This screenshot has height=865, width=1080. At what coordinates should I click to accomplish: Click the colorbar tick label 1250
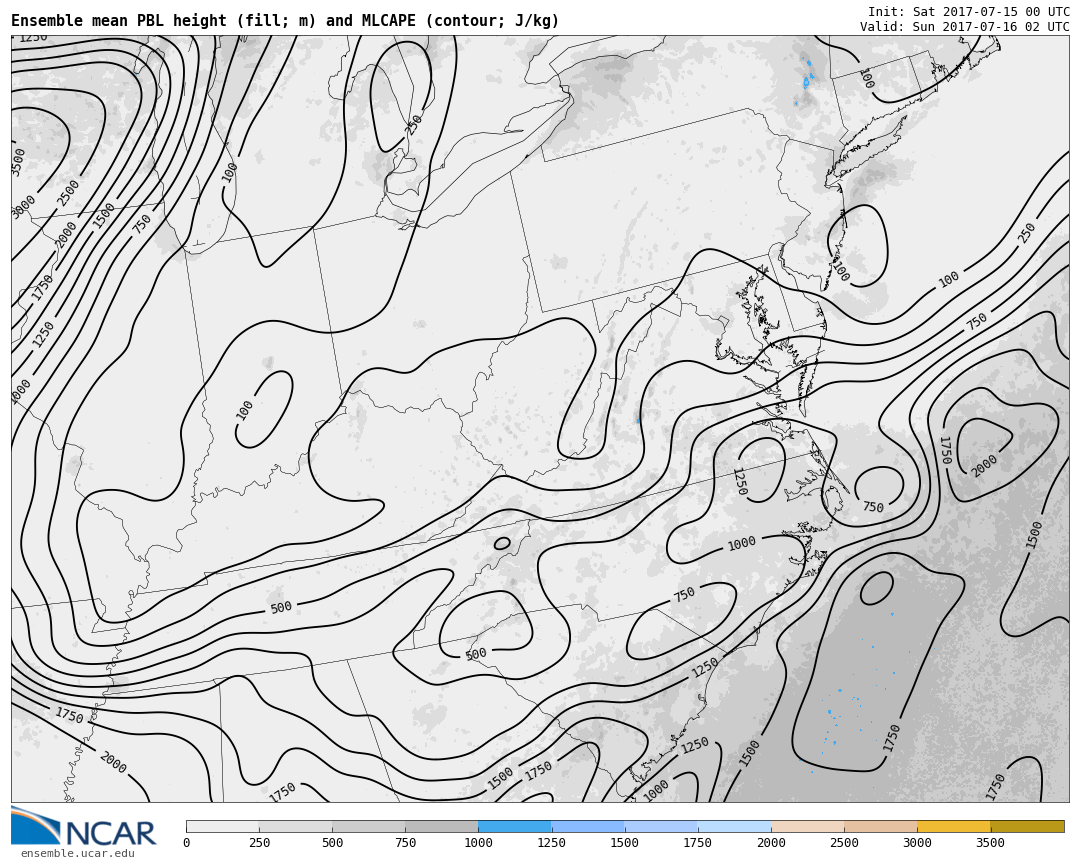551,842
